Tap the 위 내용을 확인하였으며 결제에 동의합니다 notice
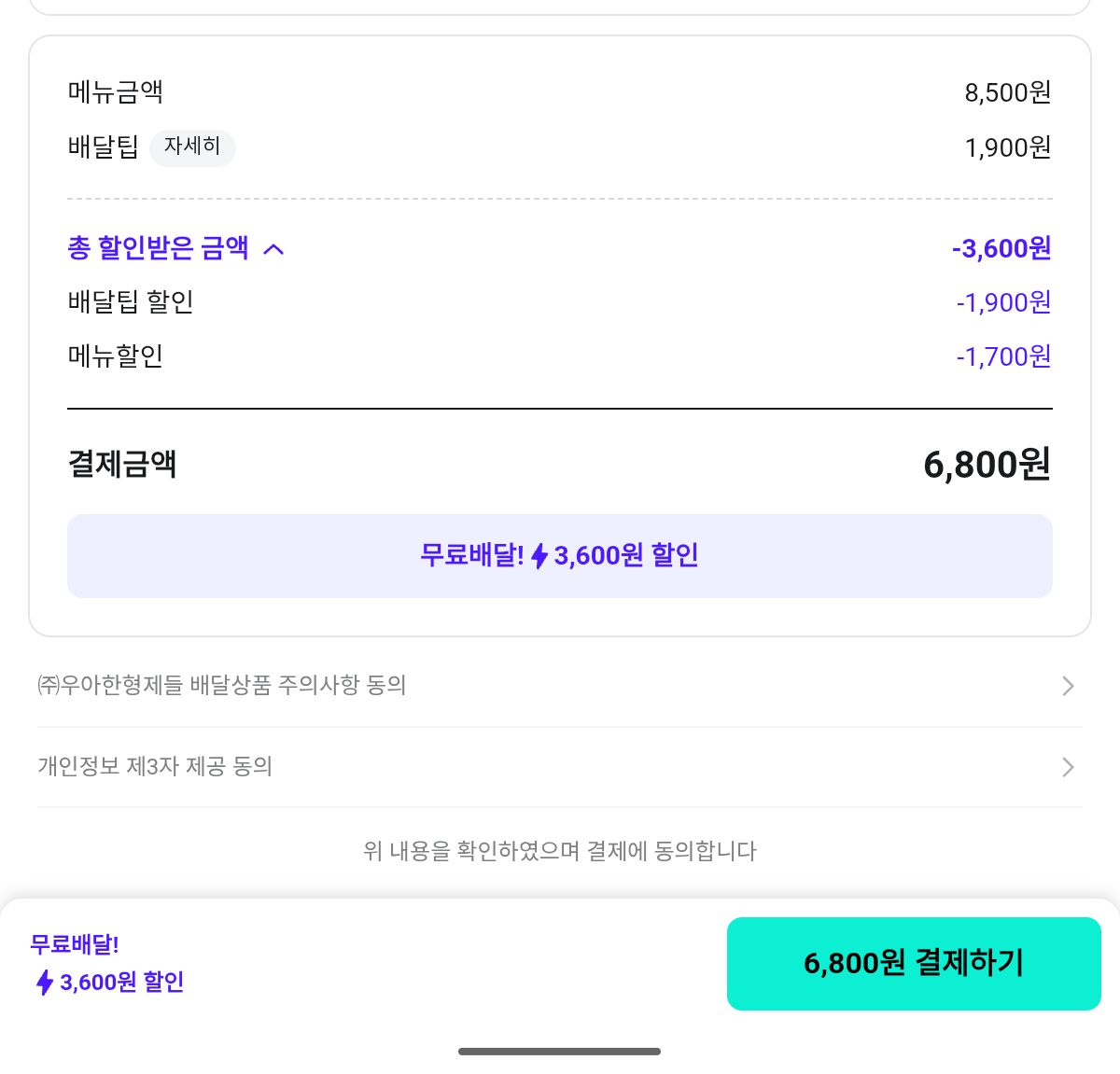The width and height of the screenshot is (1120, 1074). pyautogui.click(x=559, y=851)
